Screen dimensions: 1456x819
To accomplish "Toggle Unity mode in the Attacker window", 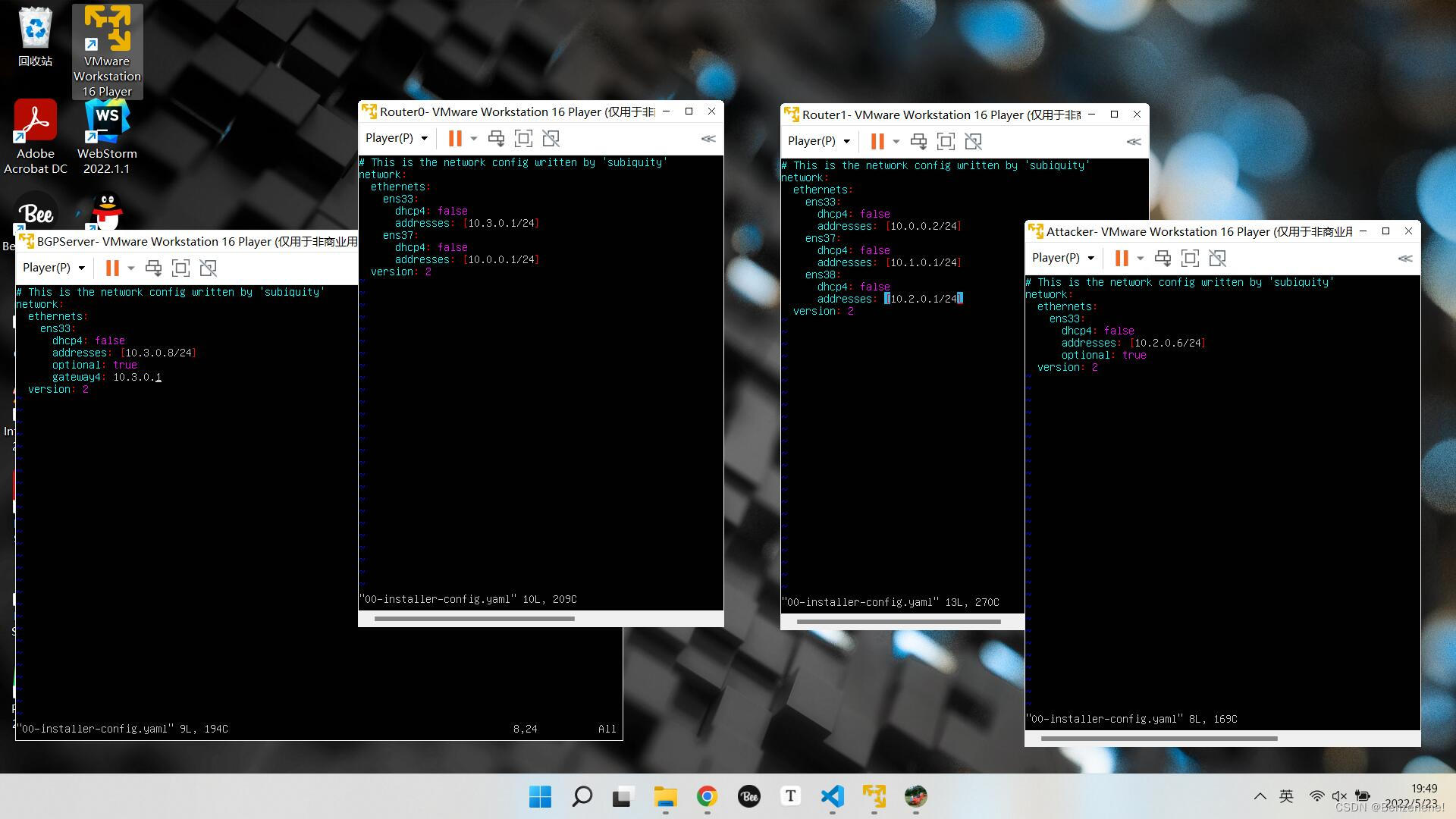I will [1218, 258].
